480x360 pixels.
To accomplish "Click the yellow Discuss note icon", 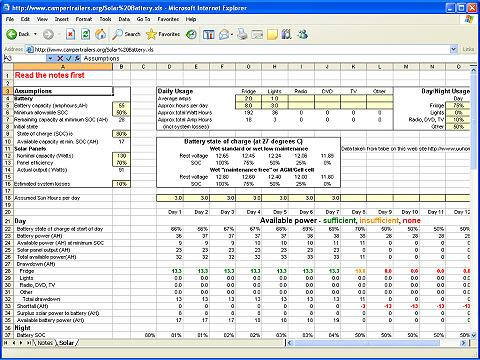I will (x=272, y=34).
